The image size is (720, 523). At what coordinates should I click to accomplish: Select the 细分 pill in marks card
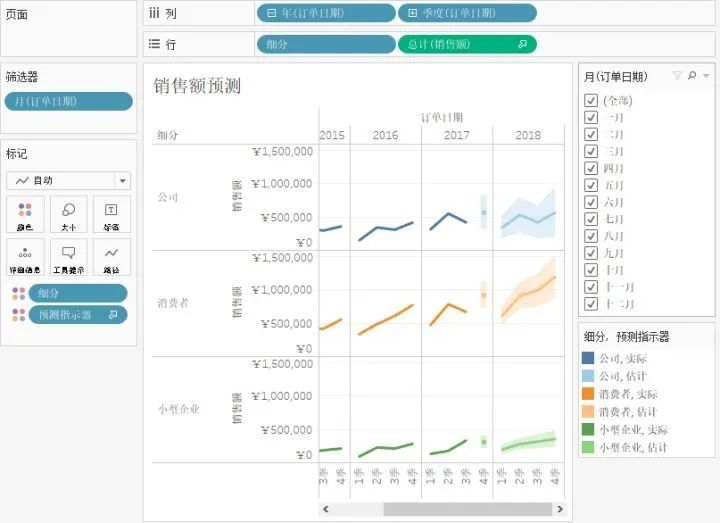[x=78, y=293]
